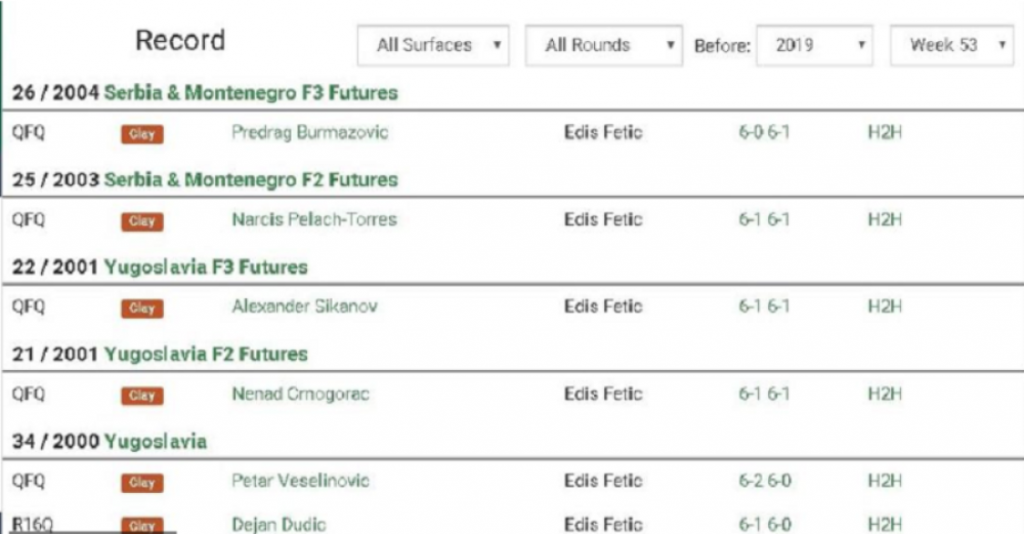The width and height of the screenshot is (1024, 534).
Task: Open Serbia & Montenegro F3 Futures tournament
Action: (250, 93)
